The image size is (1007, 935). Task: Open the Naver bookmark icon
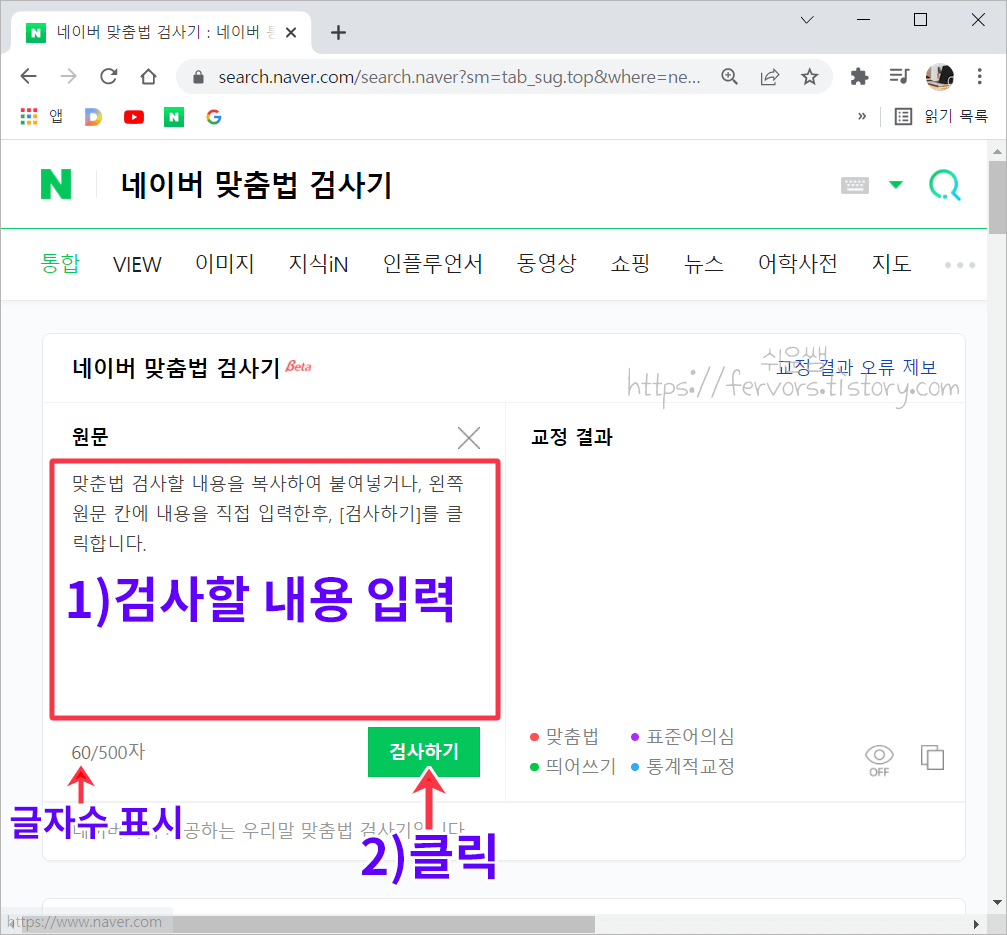point(173,117)
